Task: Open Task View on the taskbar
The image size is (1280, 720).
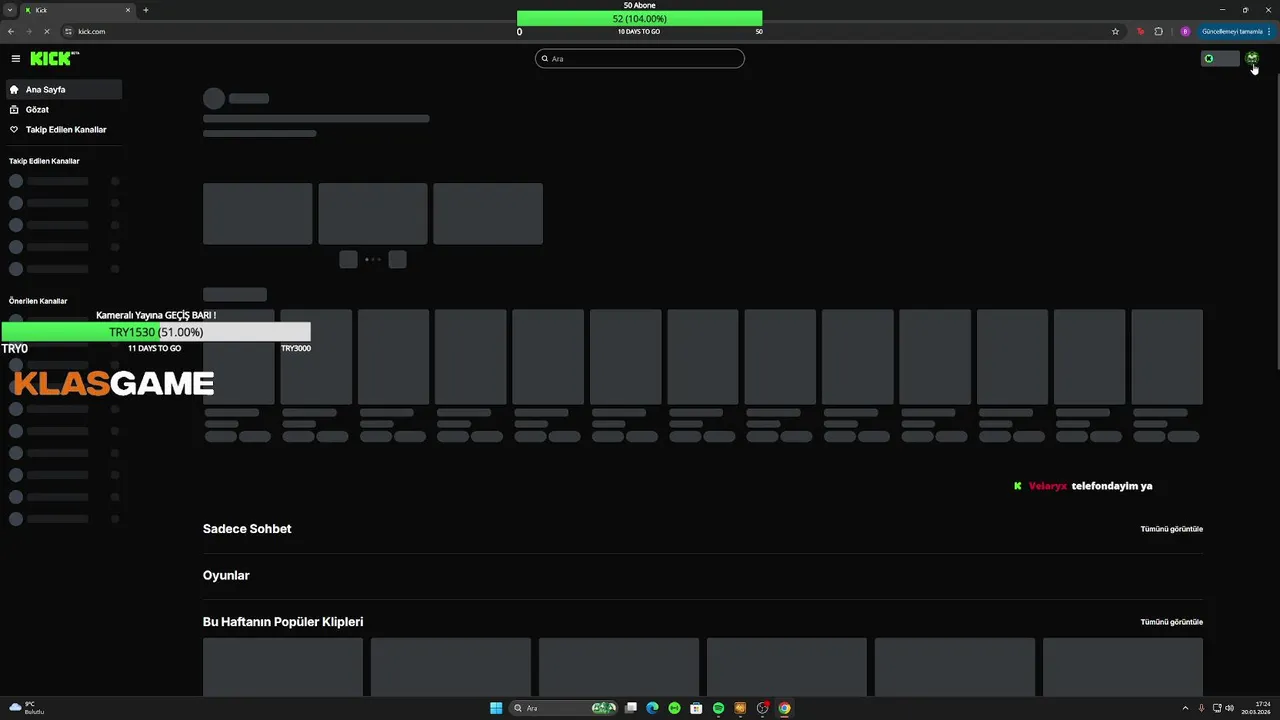Action: 631,708
